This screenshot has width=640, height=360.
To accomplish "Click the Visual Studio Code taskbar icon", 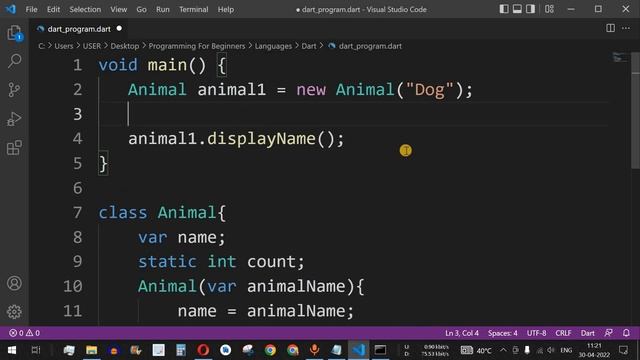I will tap(359, 350).
